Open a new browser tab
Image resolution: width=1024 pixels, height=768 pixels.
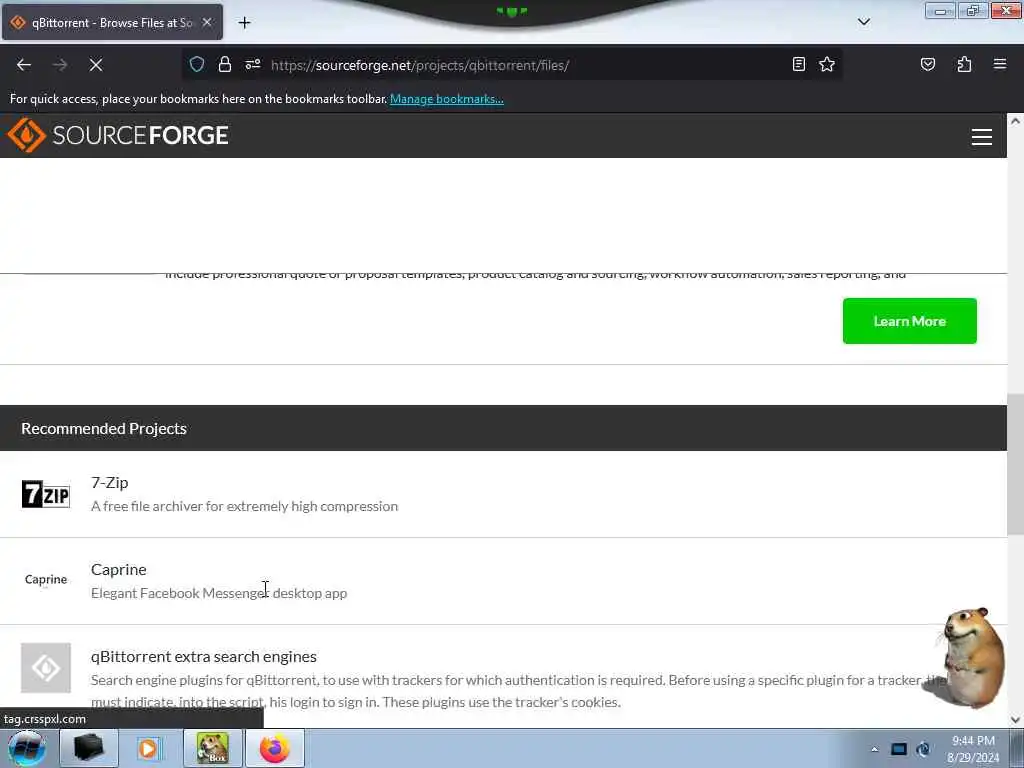coord(244,23)
